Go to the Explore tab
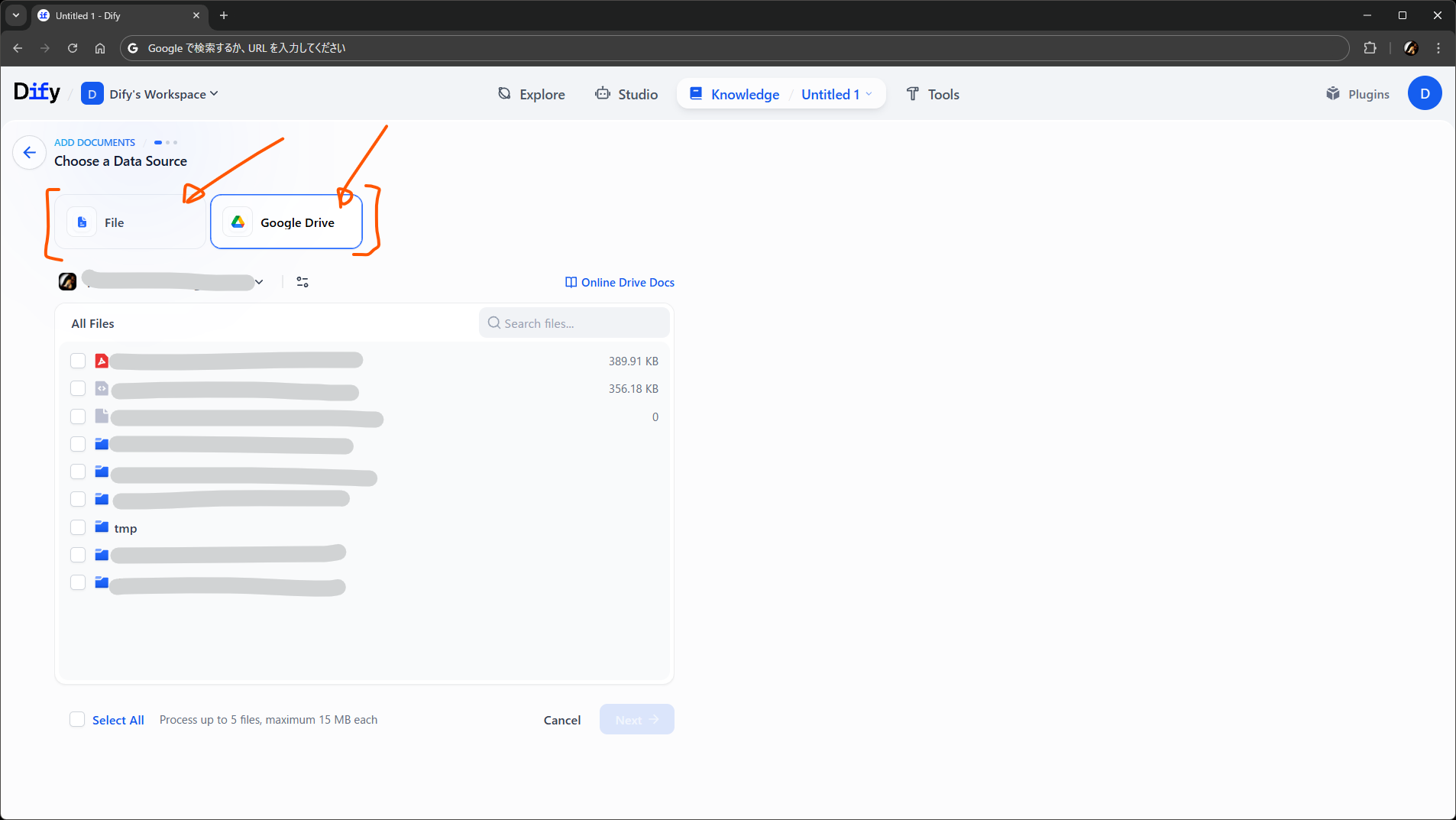Image resolution: width=1456 pixels, height=820 pixels. pos(531,94)
